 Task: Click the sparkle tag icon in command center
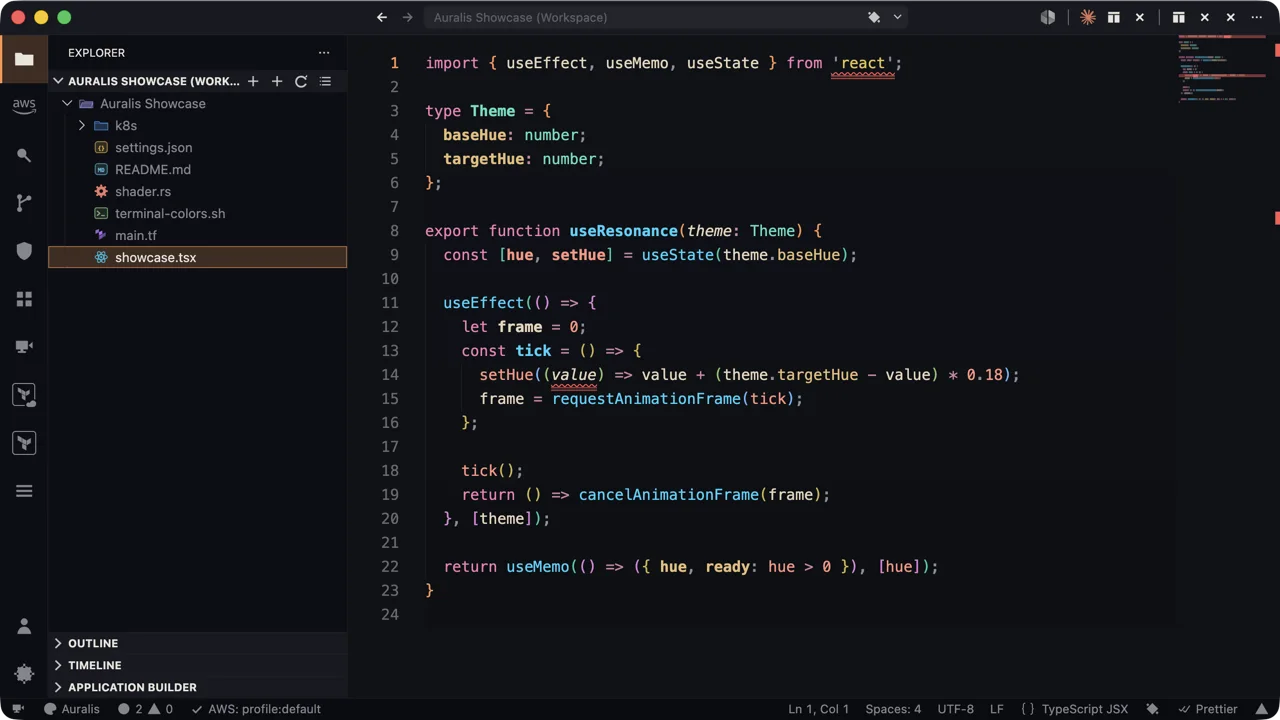(874, 17)
